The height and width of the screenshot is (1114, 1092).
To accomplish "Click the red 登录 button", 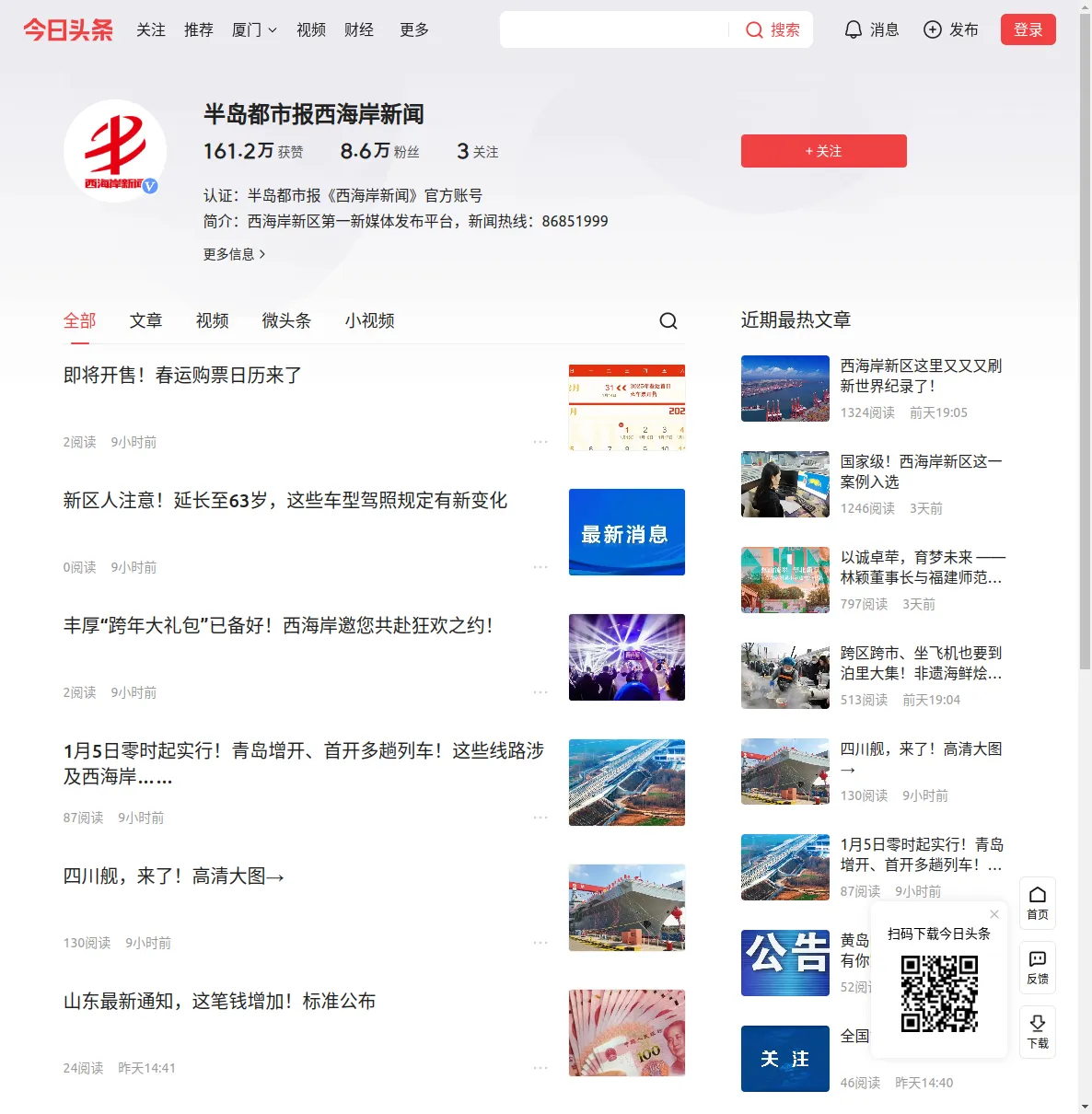I will [1028, 29].
